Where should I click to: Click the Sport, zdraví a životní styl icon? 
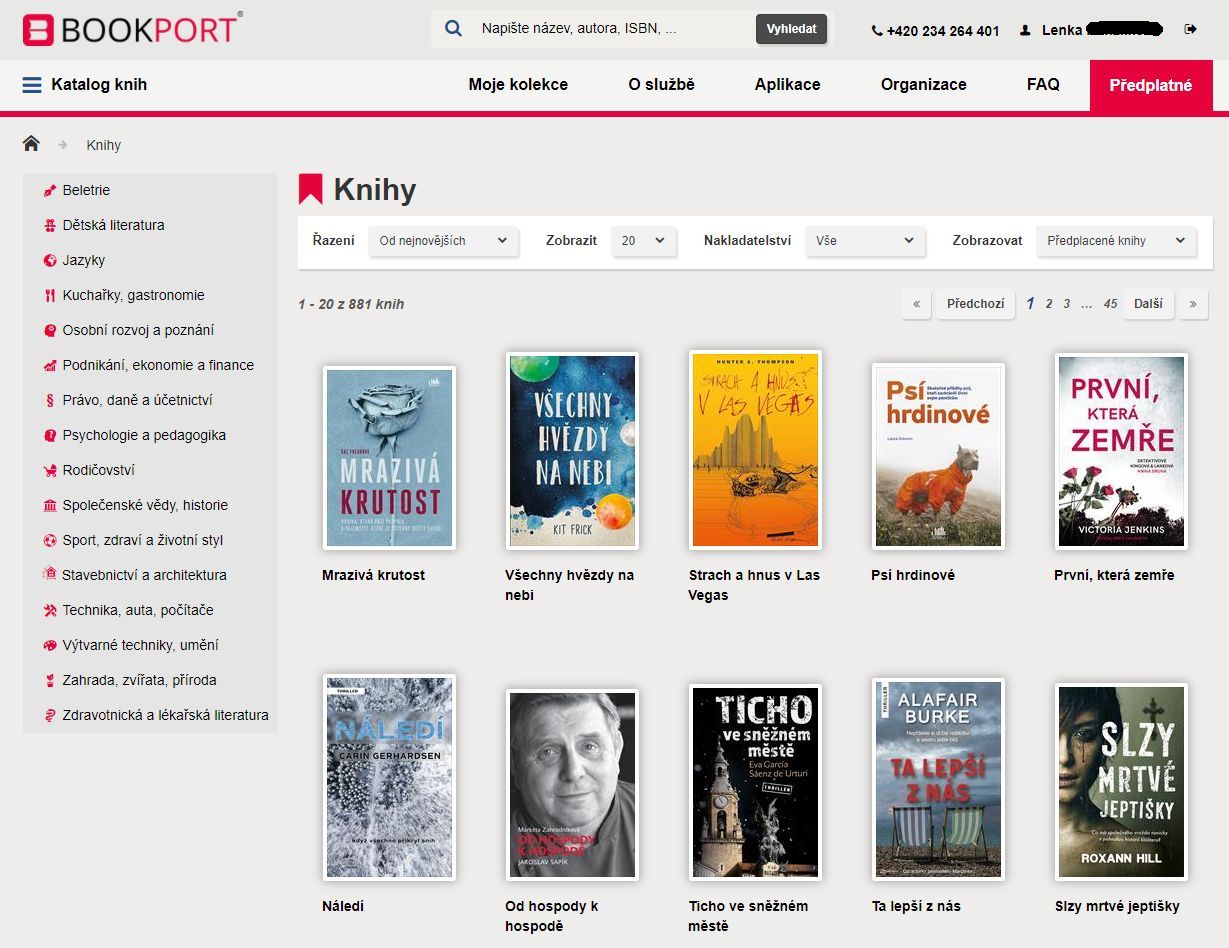[x=50, y=540]
